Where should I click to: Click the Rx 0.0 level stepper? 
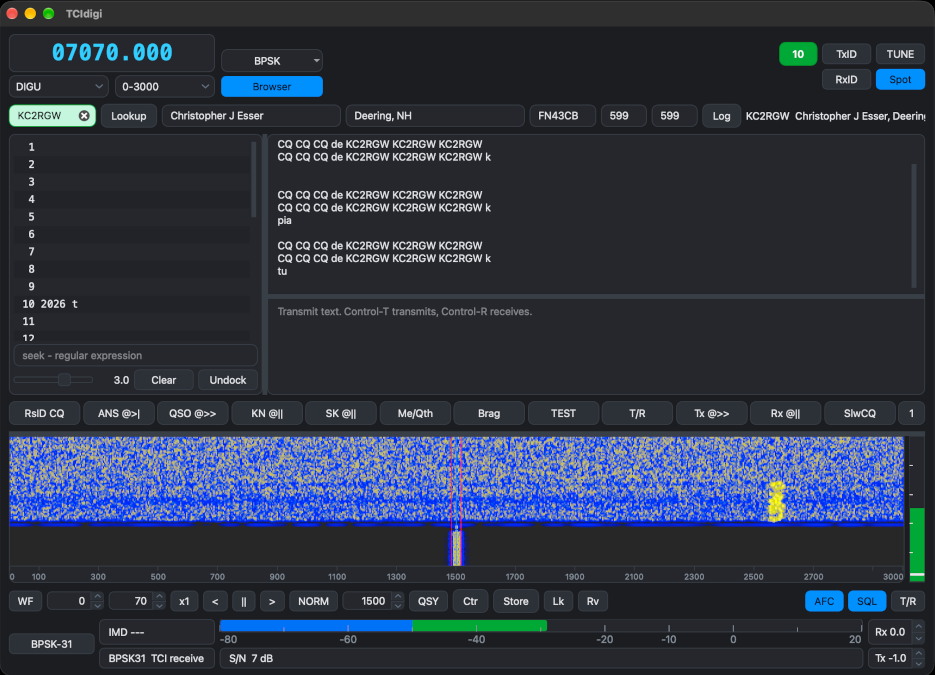pos(896,632)
